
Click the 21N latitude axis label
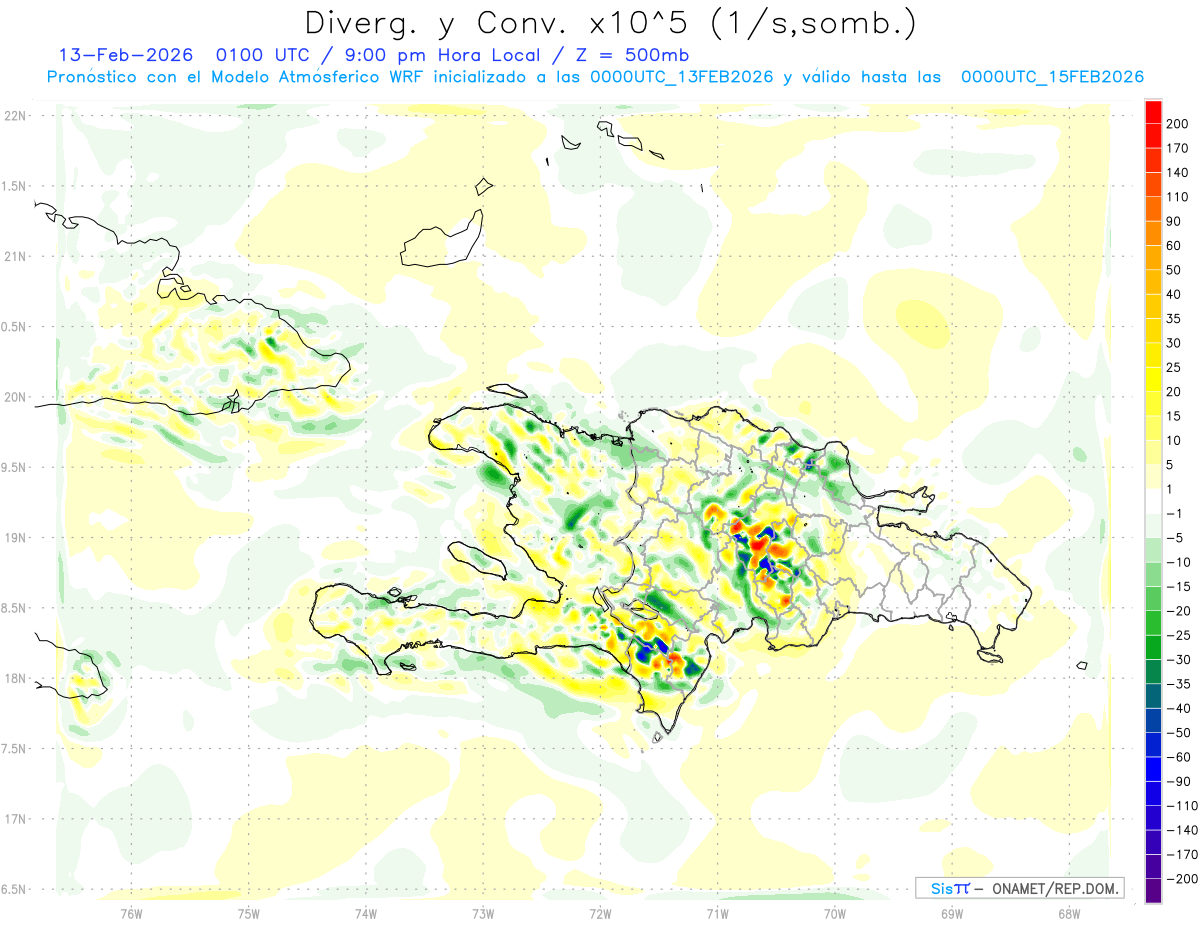click(x=15, y=257)
